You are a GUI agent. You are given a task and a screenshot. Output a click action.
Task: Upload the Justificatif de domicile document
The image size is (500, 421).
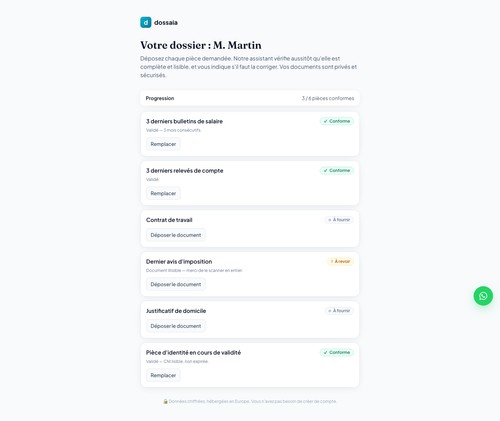pos(176,326)
